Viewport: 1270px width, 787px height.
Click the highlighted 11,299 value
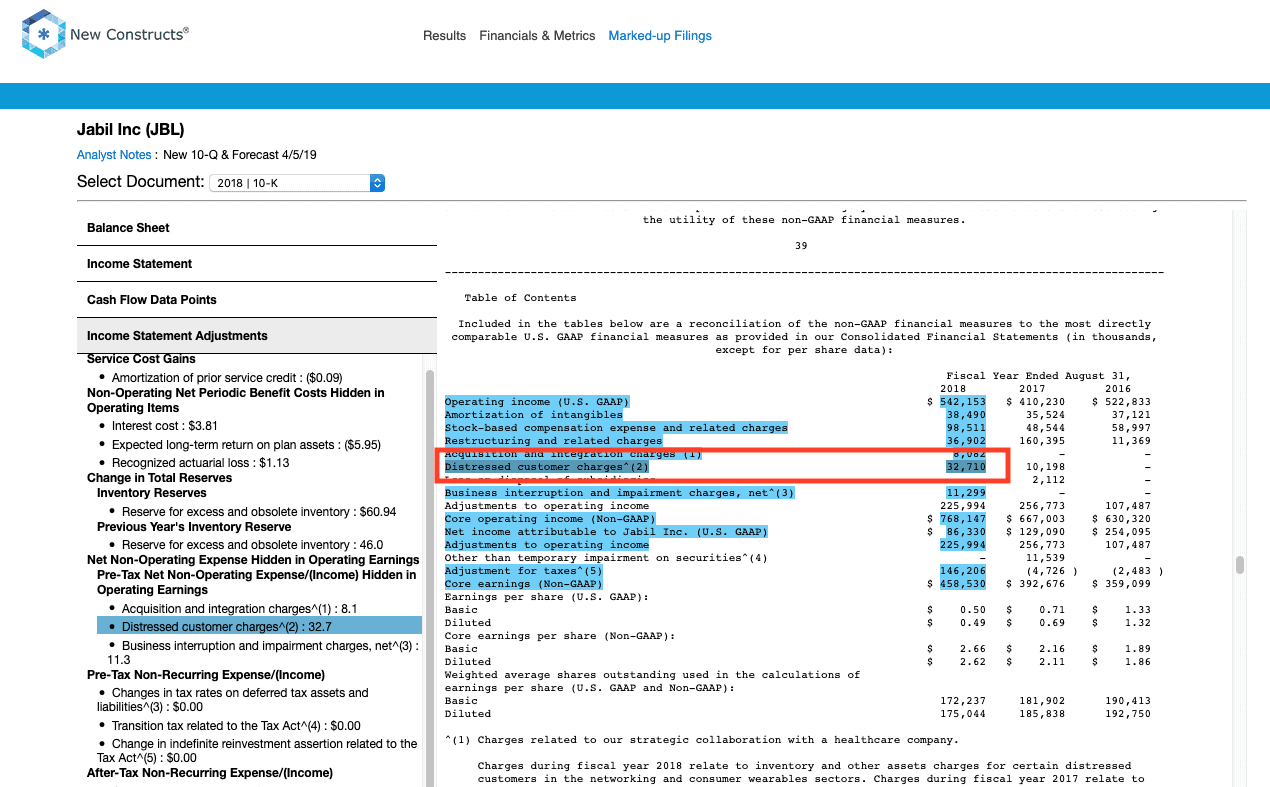(966, 493)
